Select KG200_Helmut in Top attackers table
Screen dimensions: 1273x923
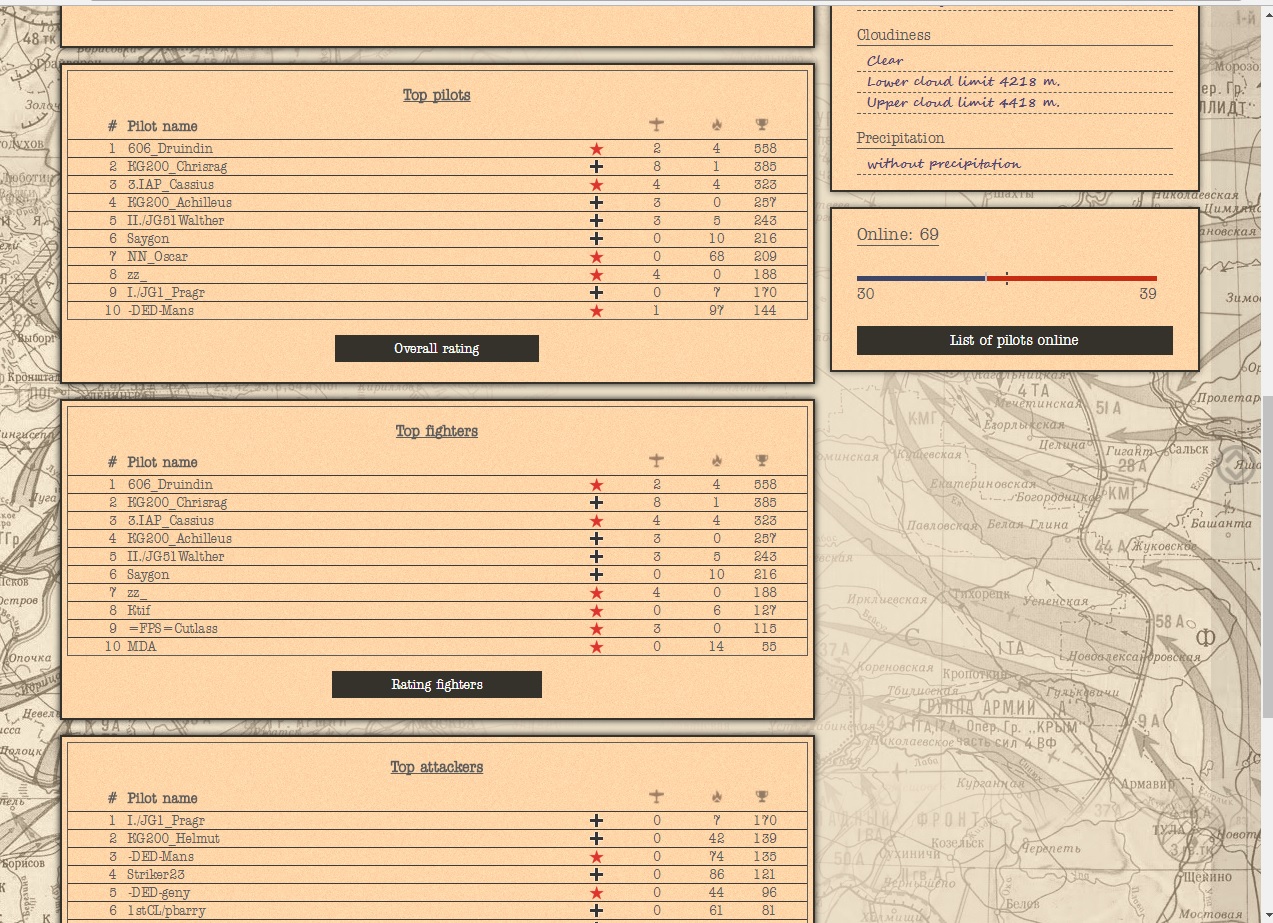pos(173,839)
